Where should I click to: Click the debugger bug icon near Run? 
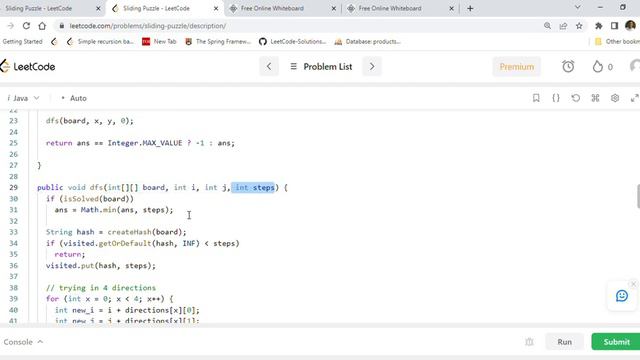tap(529, 342)
